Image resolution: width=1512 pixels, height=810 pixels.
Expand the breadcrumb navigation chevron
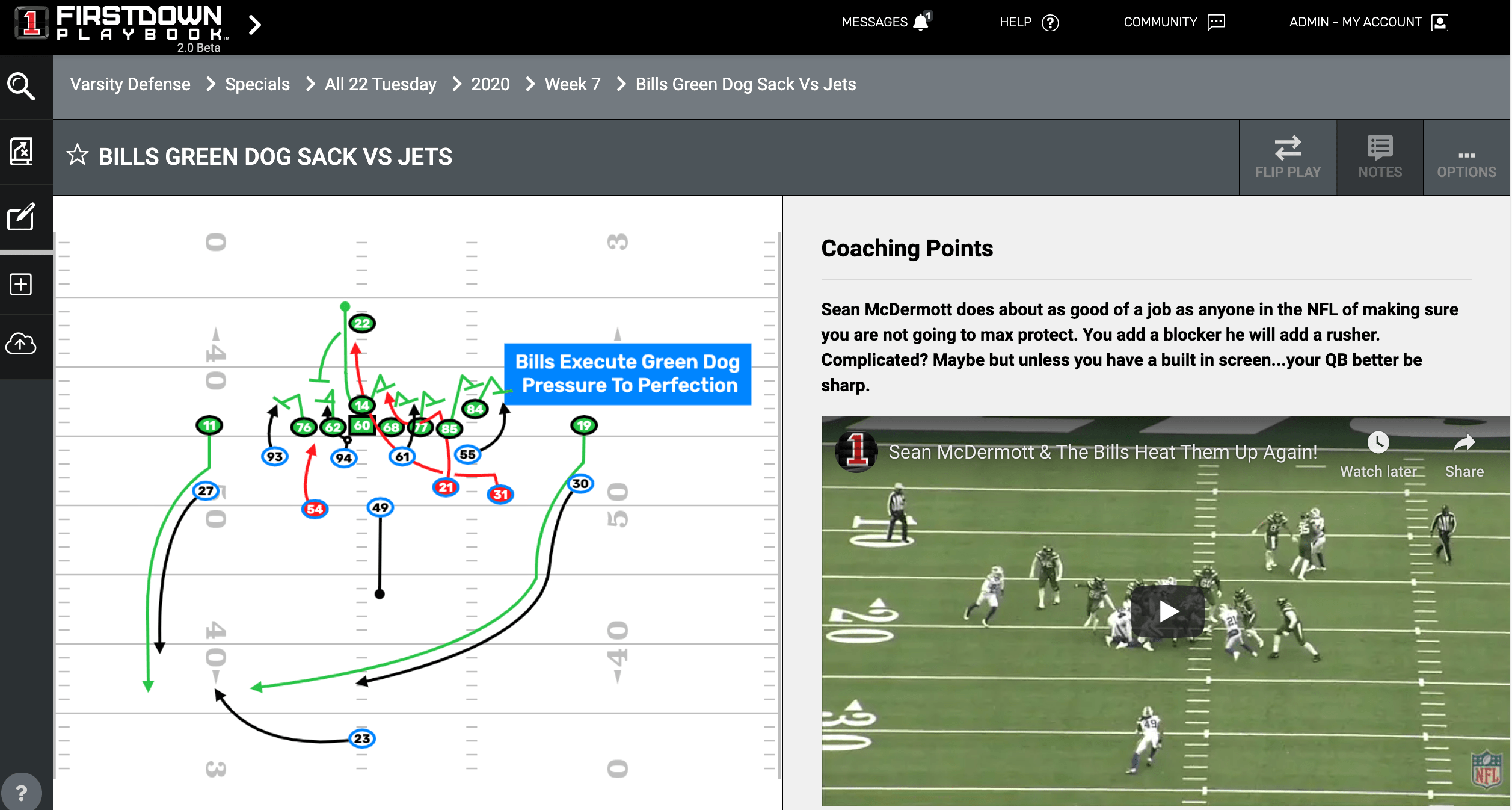pyautogui.click(x=258, y=25)
